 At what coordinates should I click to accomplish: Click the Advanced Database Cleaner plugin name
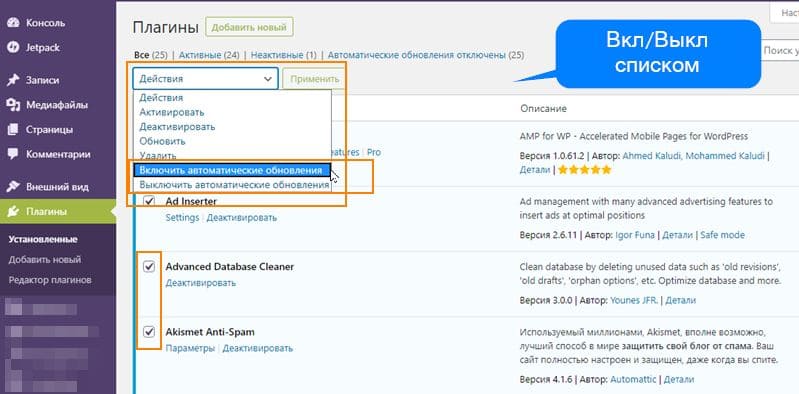[230, 267]
